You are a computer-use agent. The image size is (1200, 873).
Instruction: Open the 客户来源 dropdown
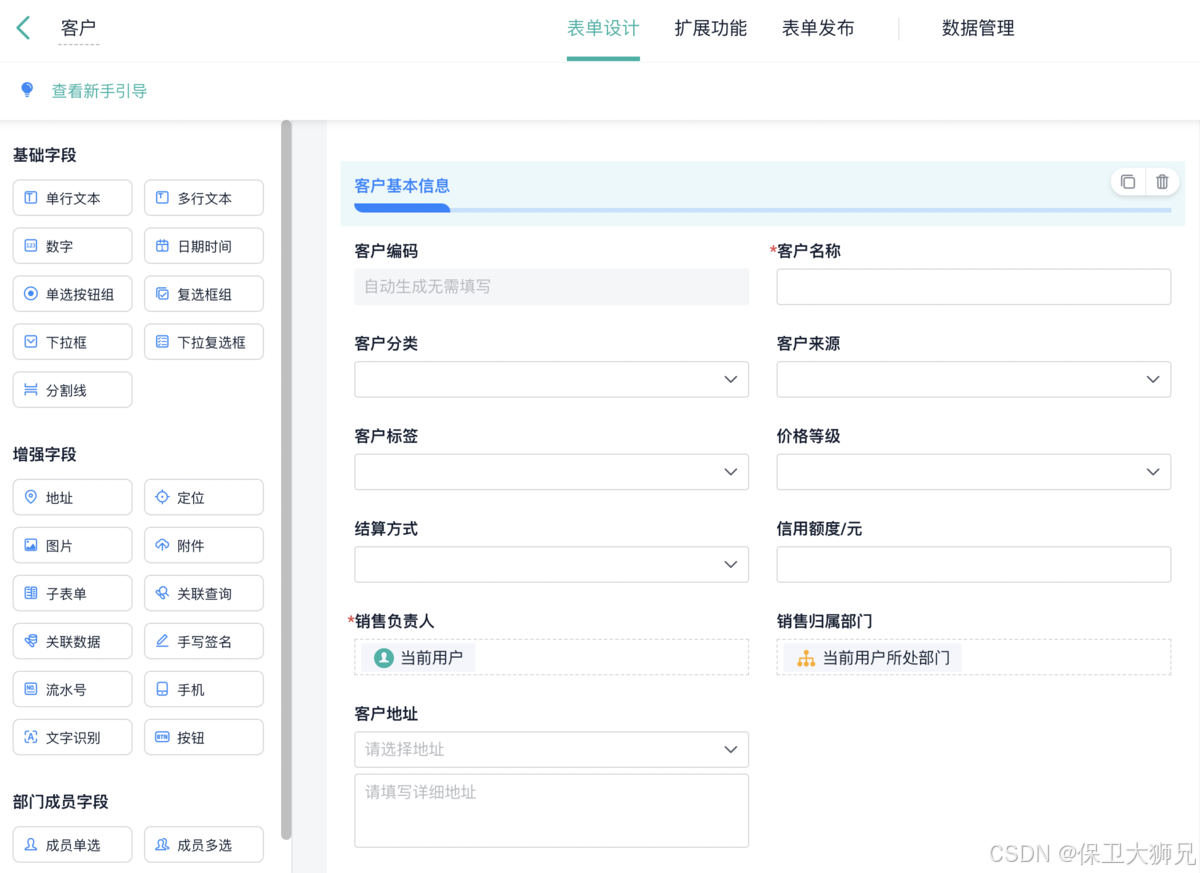974,379
